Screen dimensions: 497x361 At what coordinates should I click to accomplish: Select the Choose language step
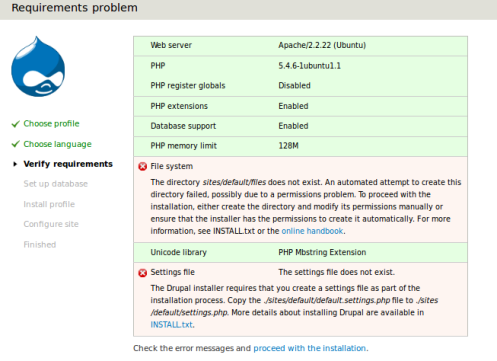pos(57,144)
